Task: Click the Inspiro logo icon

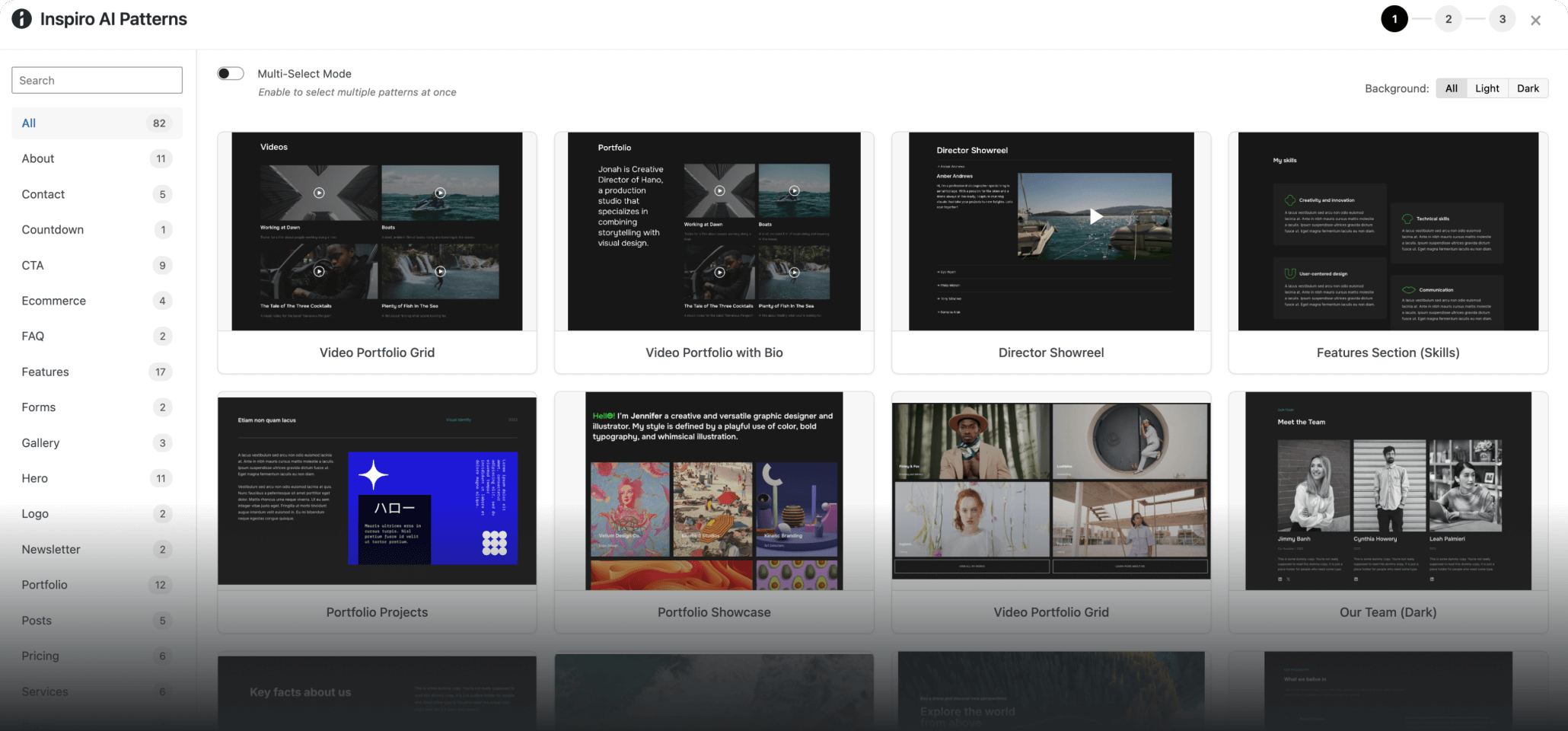Action: (22, 19)
